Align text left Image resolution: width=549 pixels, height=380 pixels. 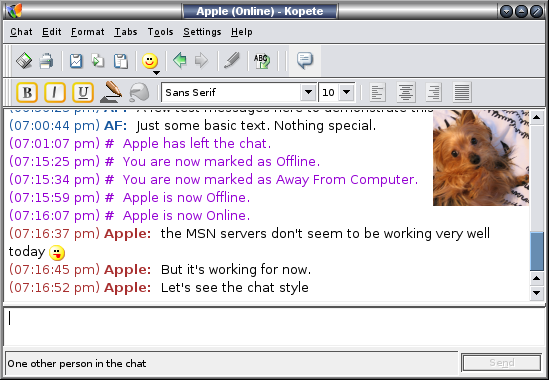pyautogui.click(x=378, y=92)
